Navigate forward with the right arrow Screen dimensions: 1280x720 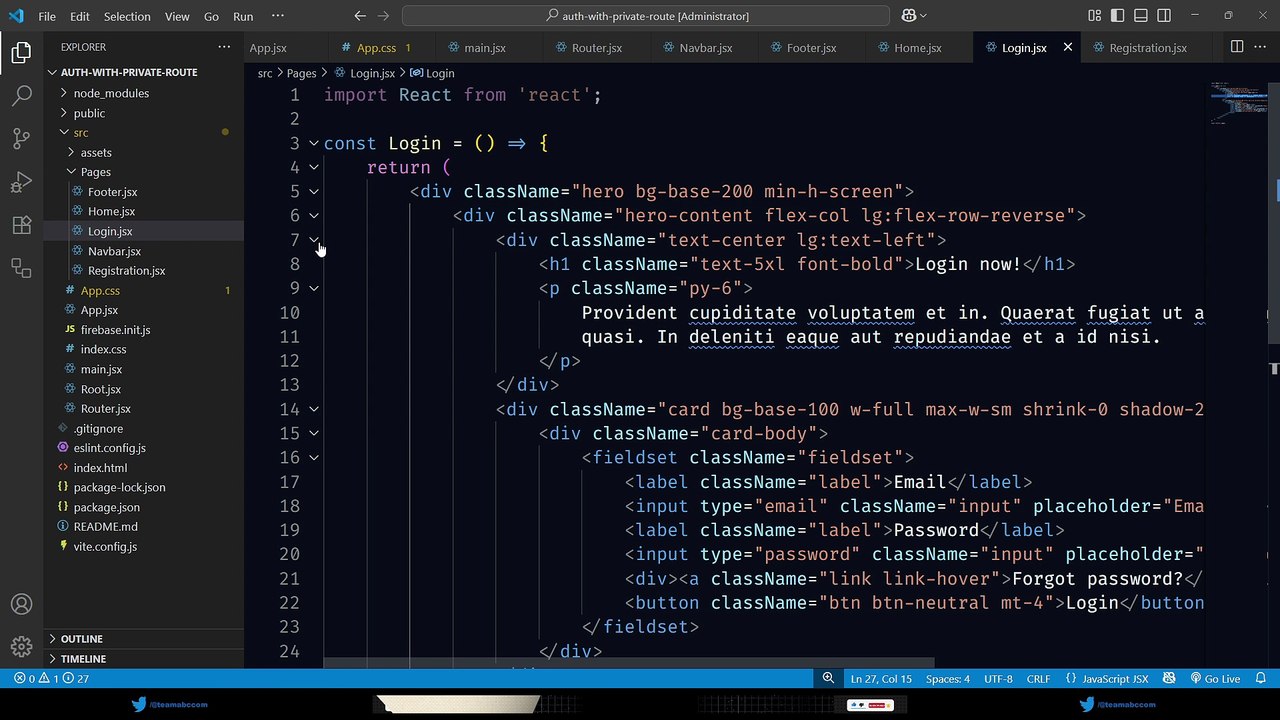tap(384, 16)
